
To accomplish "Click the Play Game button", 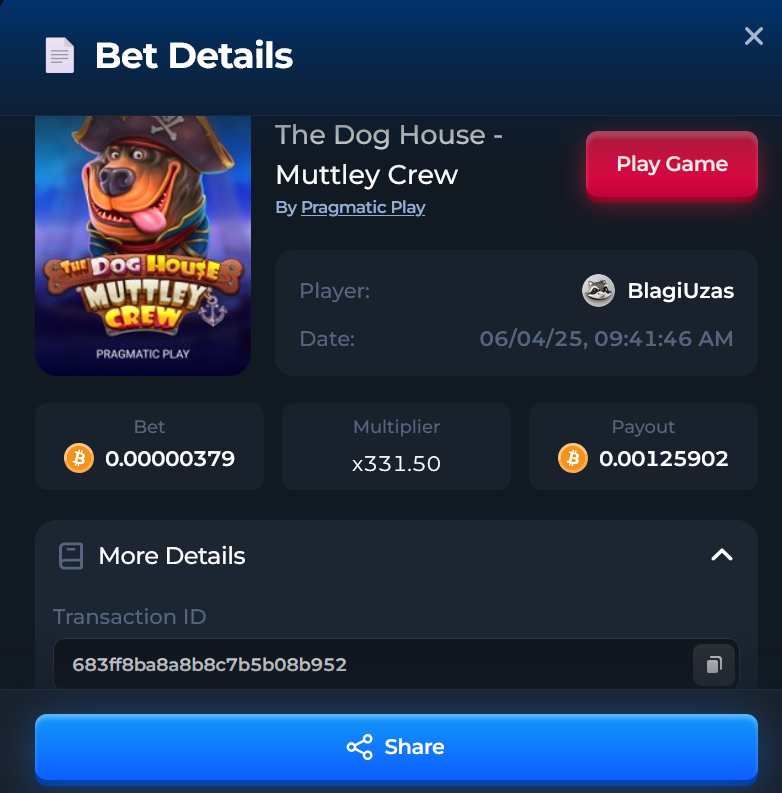I will pyautogui.click(x=672, y=164).
